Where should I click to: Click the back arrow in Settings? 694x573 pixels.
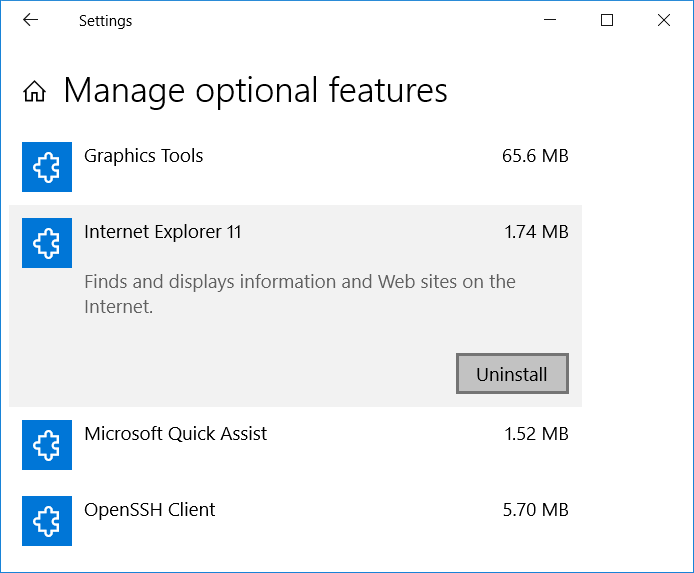point(30,20)
